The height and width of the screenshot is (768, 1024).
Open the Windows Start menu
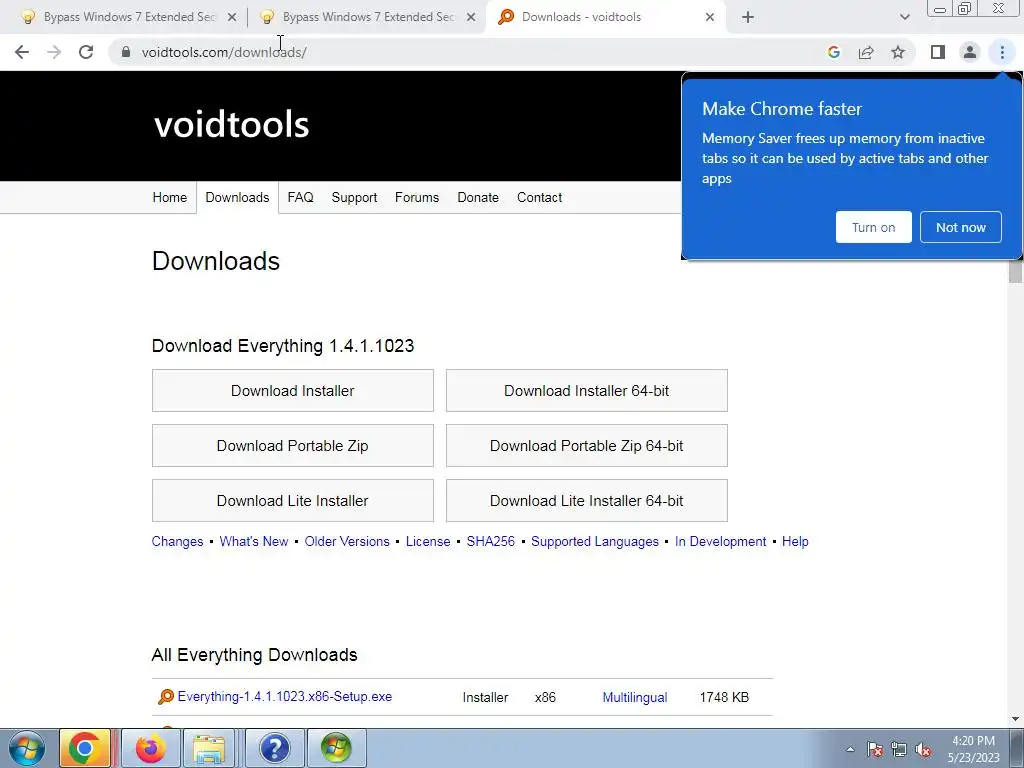pyautogui.click(x=27, y=748)
